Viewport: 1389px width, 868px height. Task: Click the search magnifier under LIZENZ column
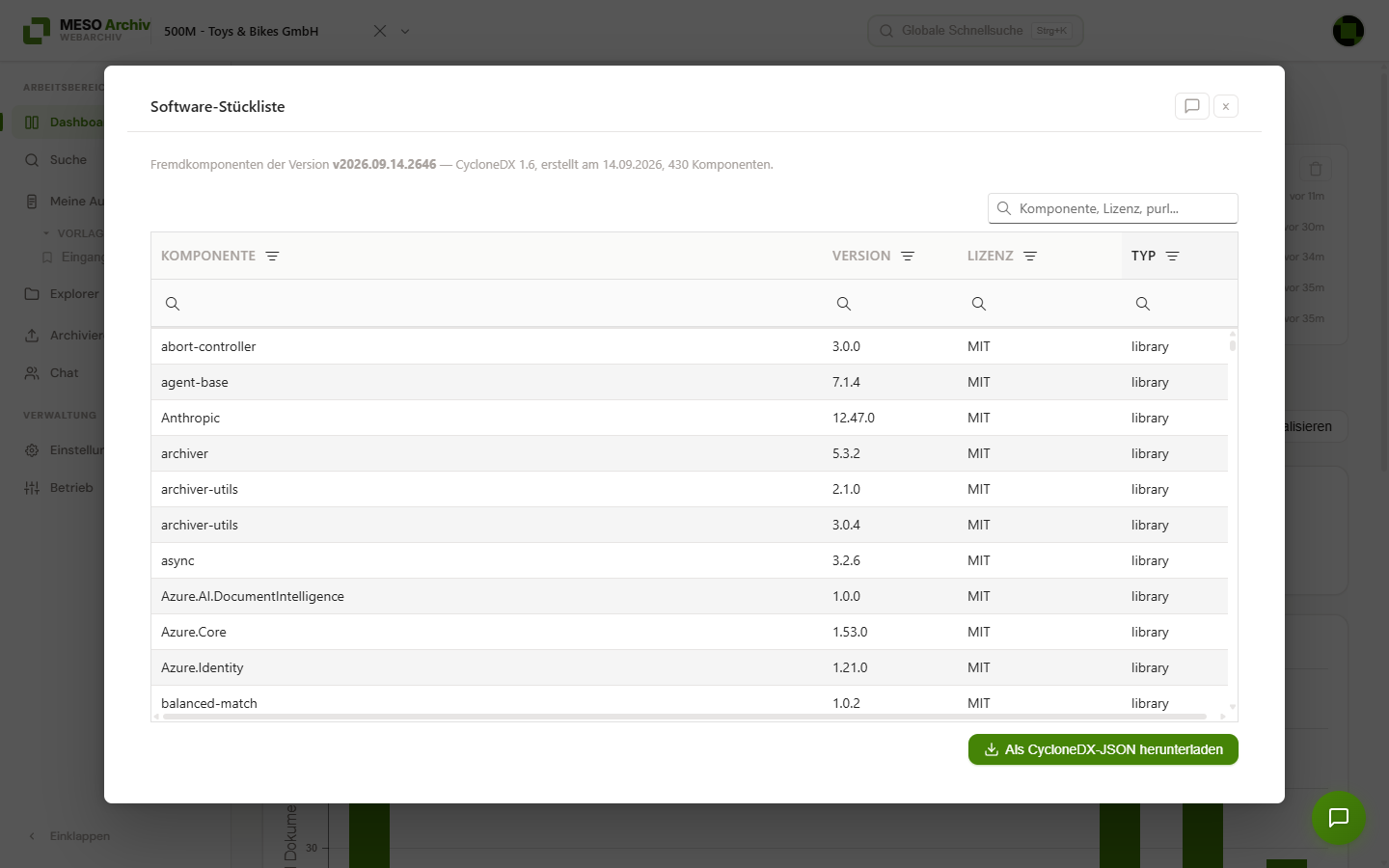pyautogui.click(x=979, y=304)
